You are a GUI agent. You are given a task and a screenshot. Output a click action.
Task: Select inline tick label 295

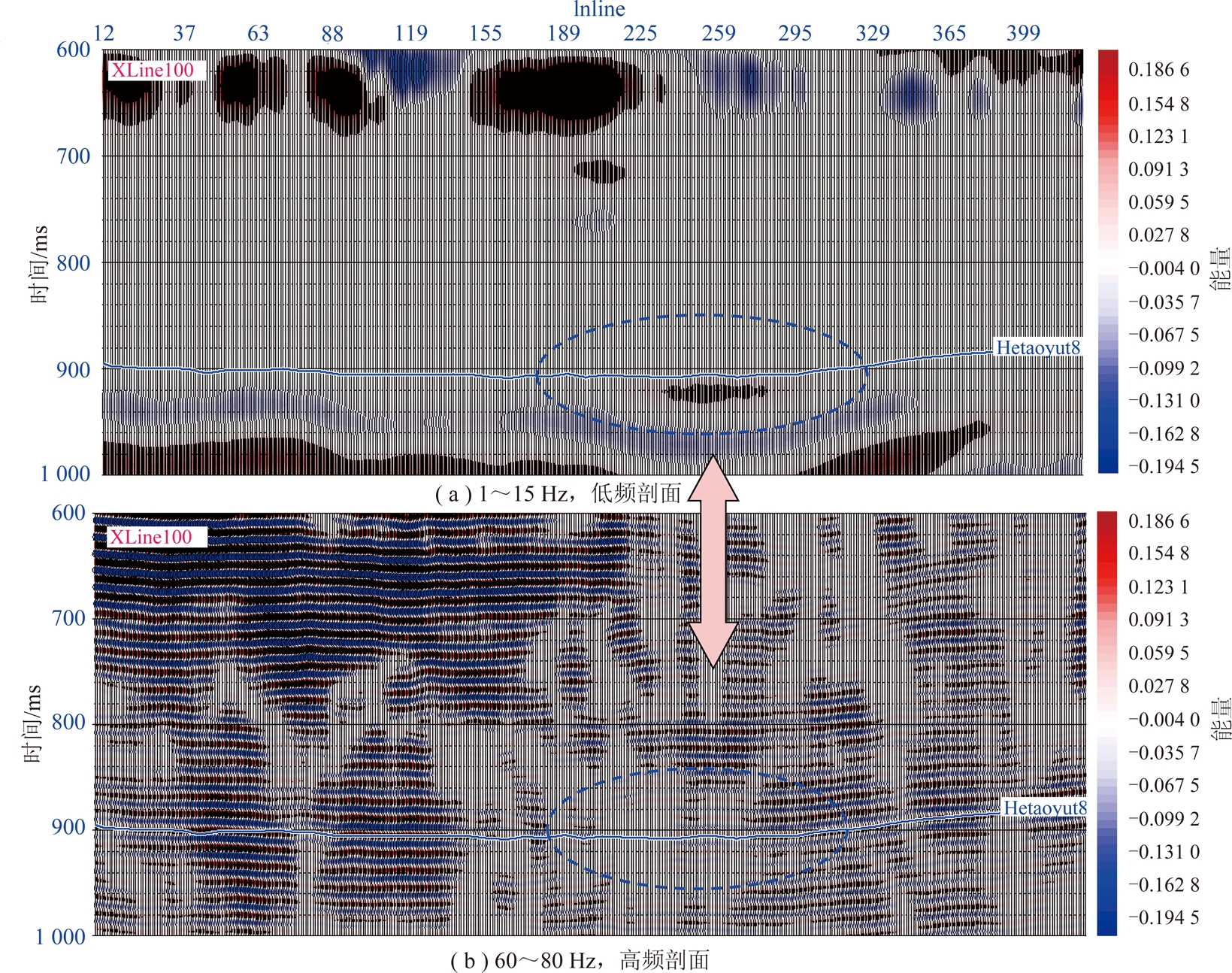click(x=795, y=33)
